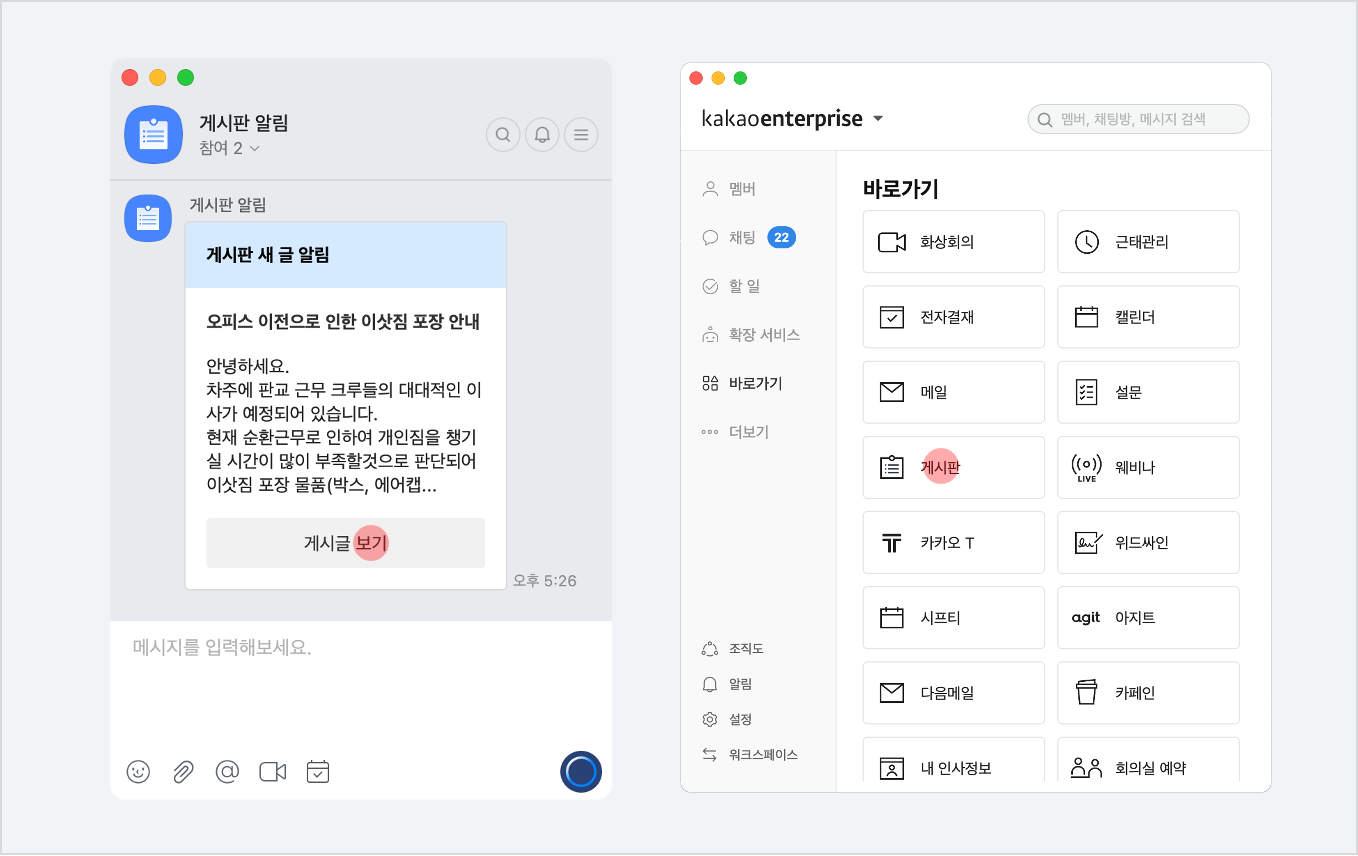Expand the 참여 2 participants chevron
The width and height of the screenshot is (1358, 856).
(x=254, y=148)
